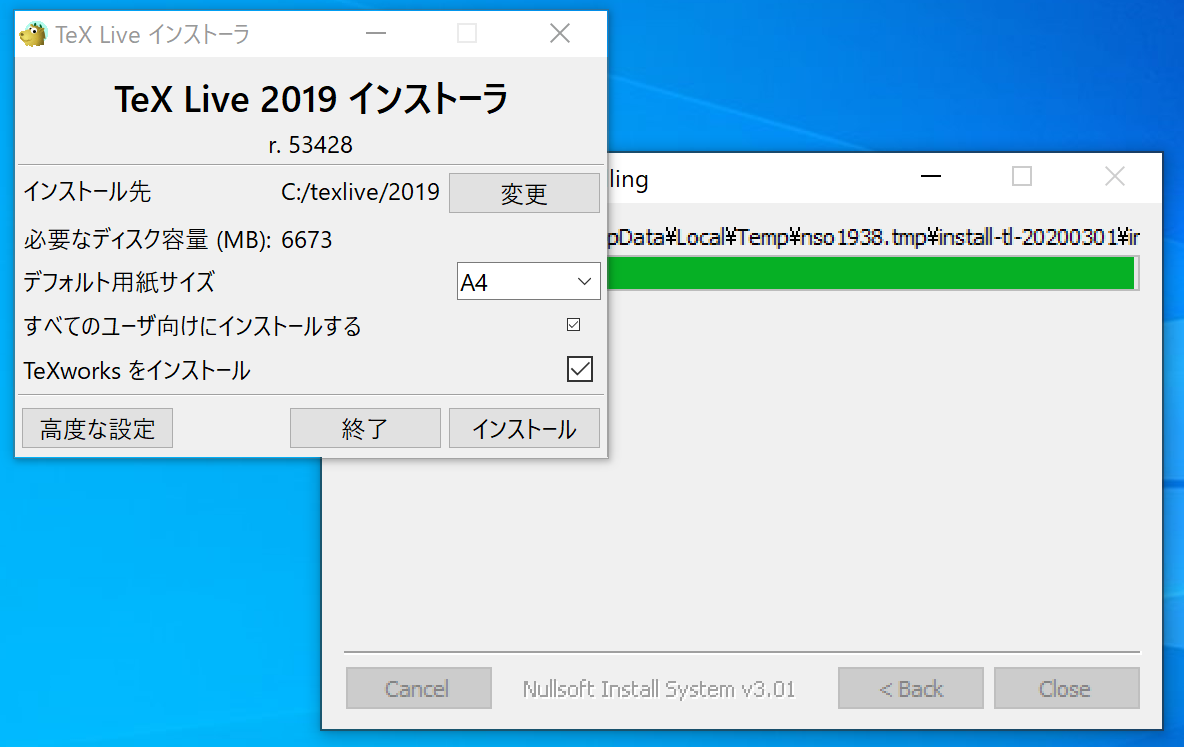
Task: Click the TeX Live 2019 インストーラ heading
Action: click(x=310, y=99)
